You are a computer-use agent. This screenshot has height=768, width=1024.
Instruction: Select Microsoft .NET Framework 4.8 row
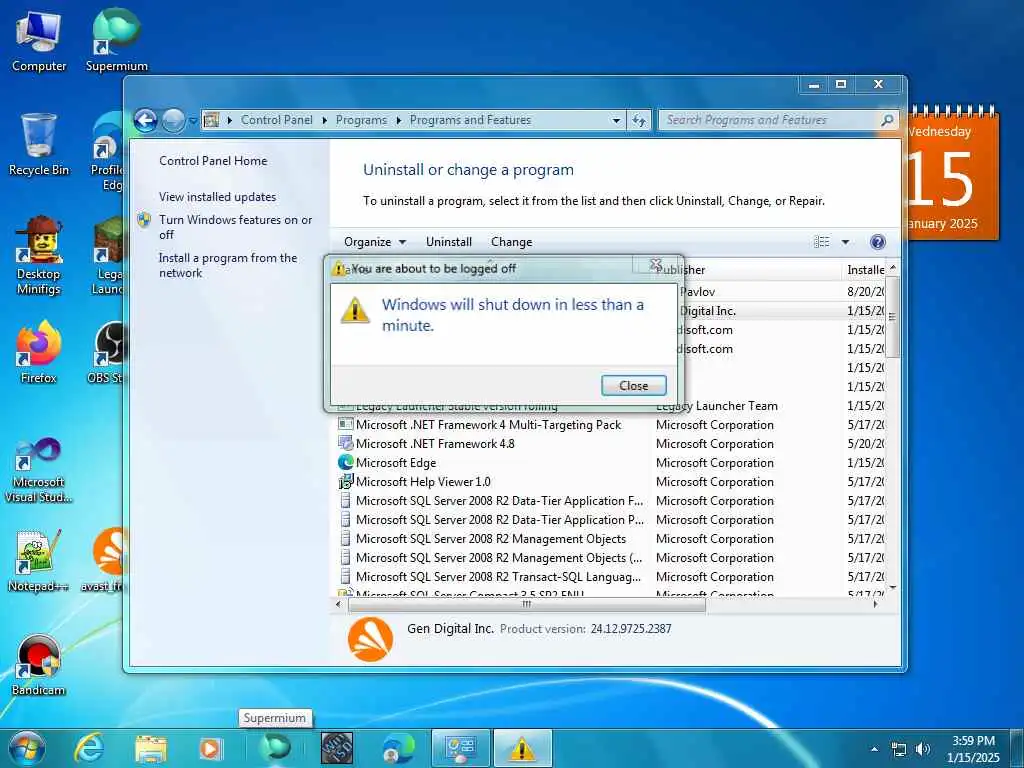coord(435,443)
